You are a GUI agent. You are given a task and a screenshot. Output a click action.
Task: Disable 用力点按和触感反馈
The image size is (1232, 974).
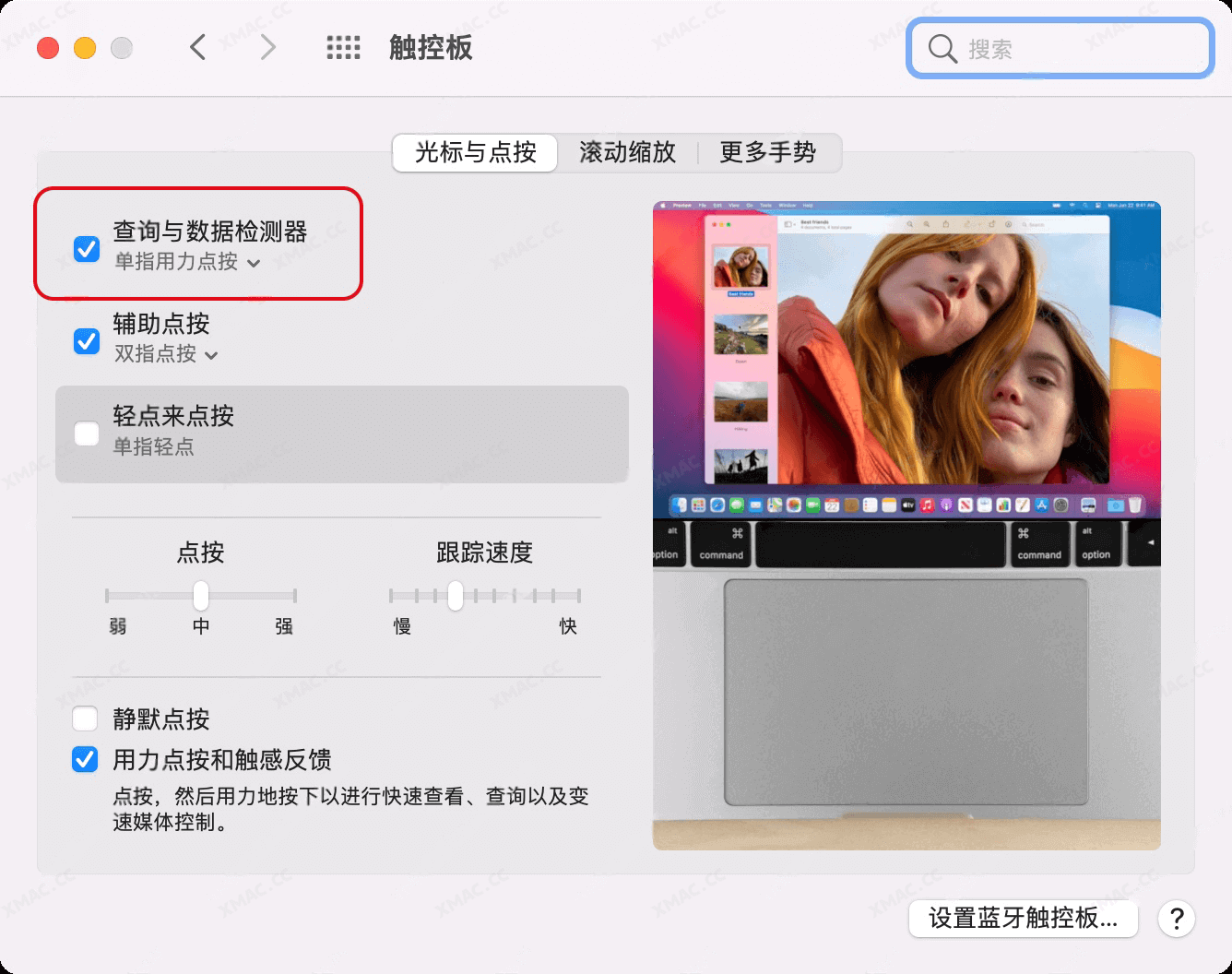tap(84, 760)
